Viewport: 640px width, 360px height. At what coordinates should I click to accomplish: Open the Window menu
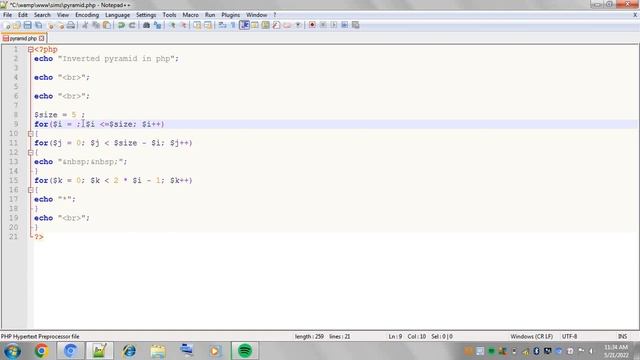tap(256, 15)
